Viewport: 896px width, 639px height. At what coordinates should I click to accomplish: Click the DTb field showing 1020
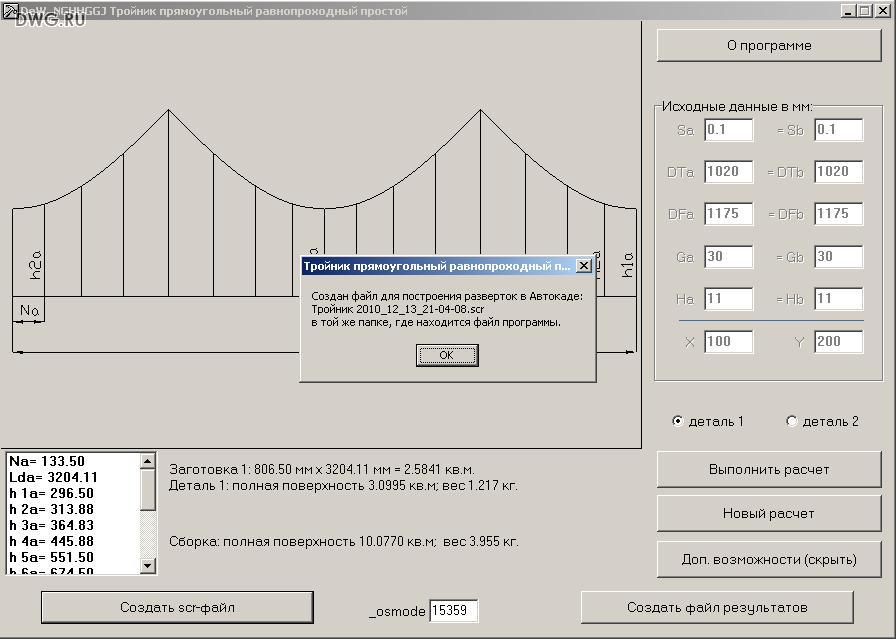coord(838,172)
